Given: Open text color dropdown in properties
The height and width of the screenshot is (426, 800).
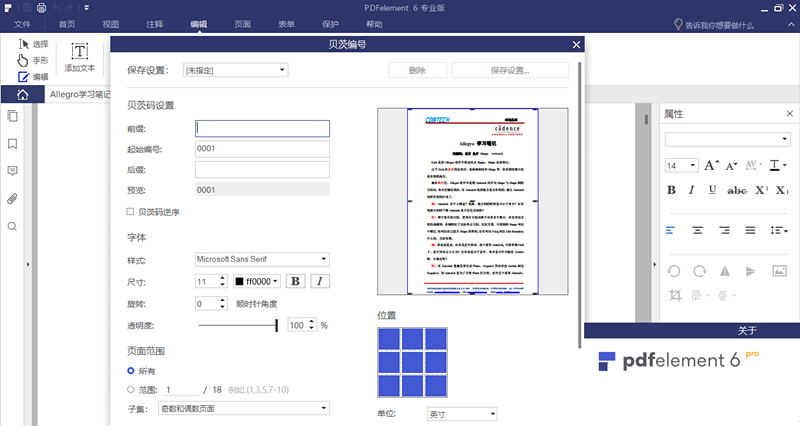Looking at the screenshot, I should 779,165.
